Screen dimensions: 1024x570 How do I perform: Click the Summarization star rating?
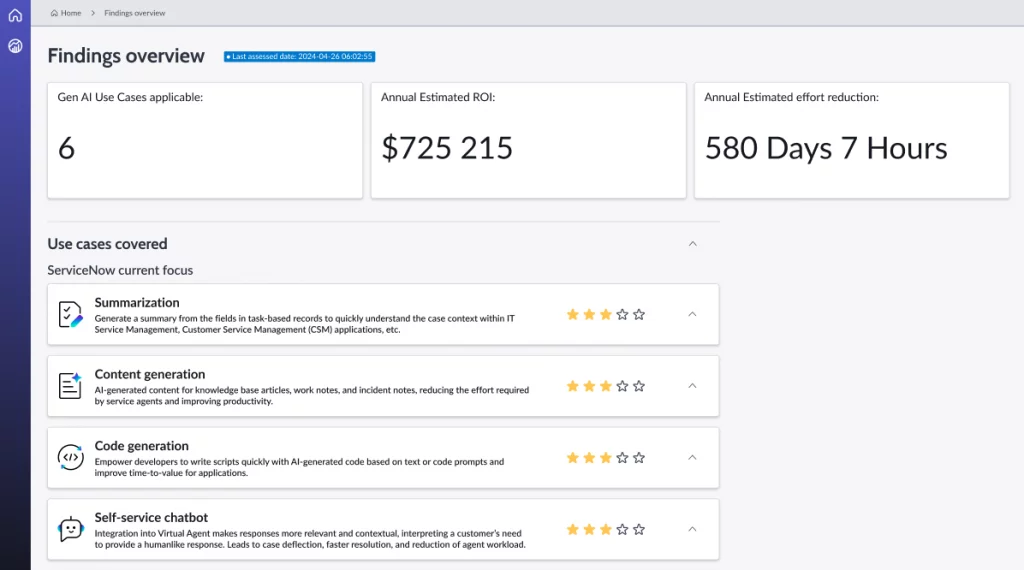605,315
